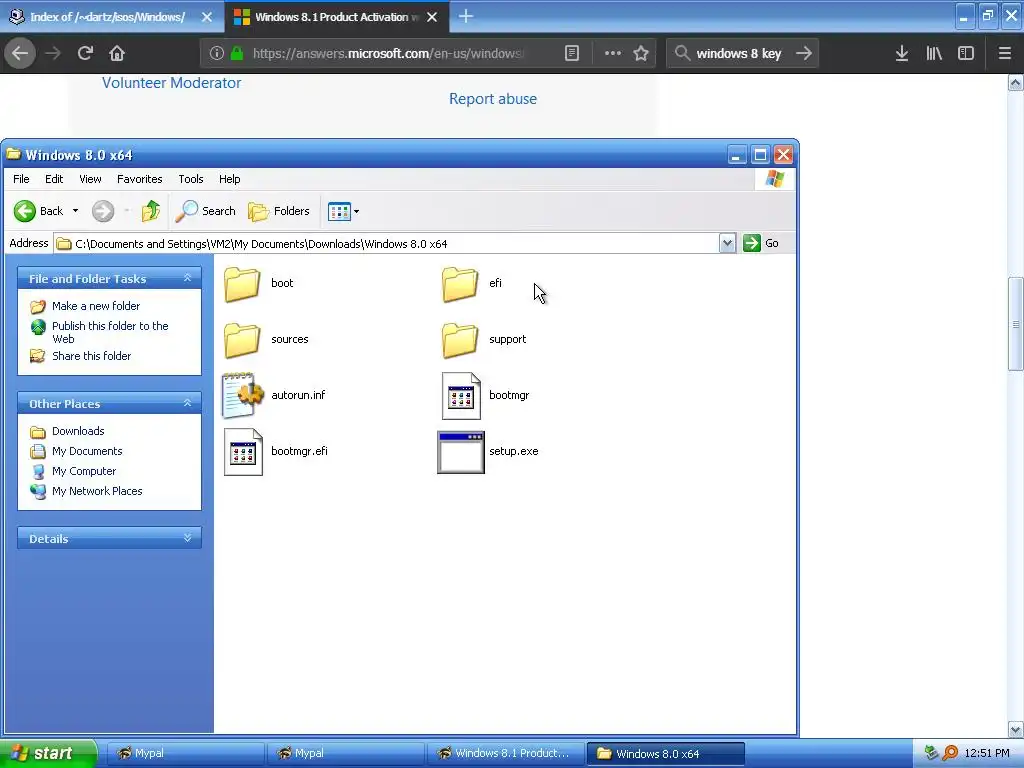Toggle the Folders pane button
Viewport: 1024px width, 768px height.
pos(279,211)
